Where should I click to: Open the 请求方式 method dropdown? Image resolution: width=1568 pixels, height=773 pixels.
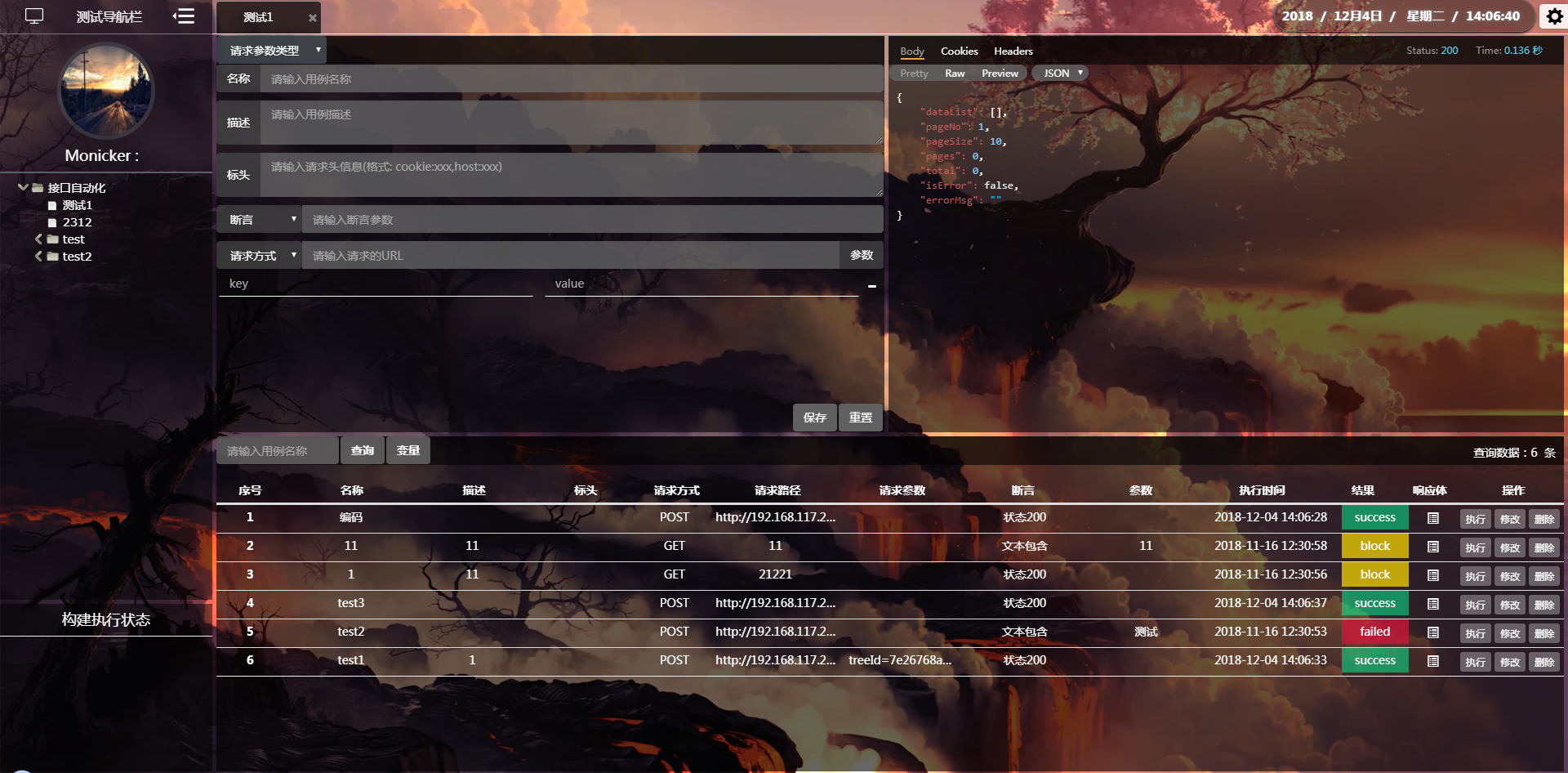(260, 255)
